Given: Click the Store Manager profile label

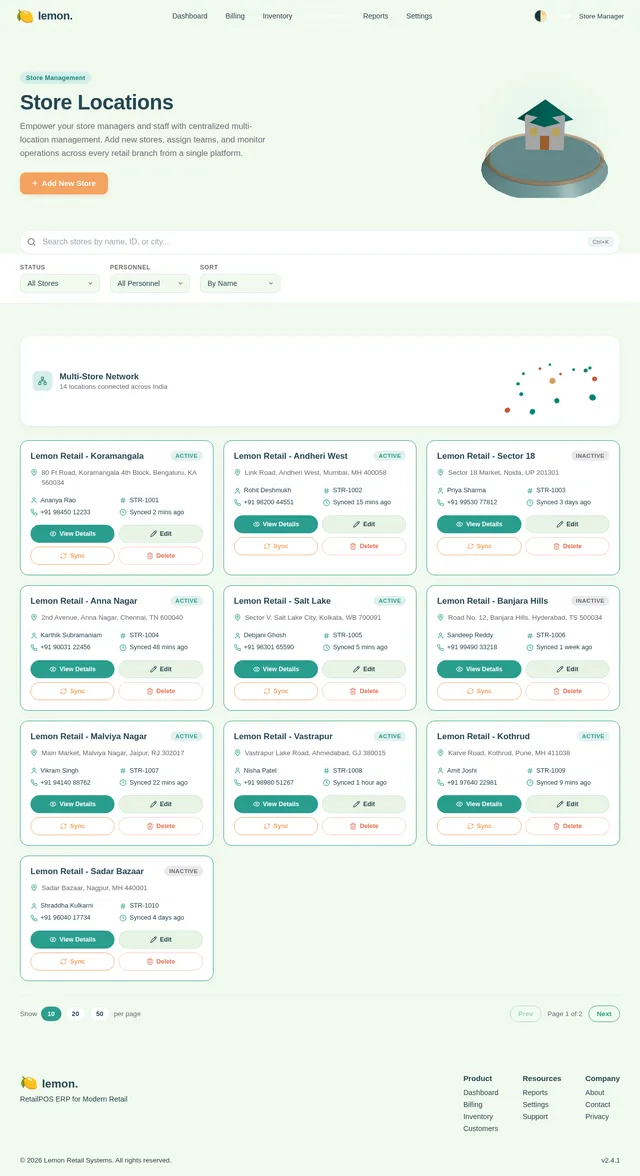Looking at the screenshot, I should point(601,16).
